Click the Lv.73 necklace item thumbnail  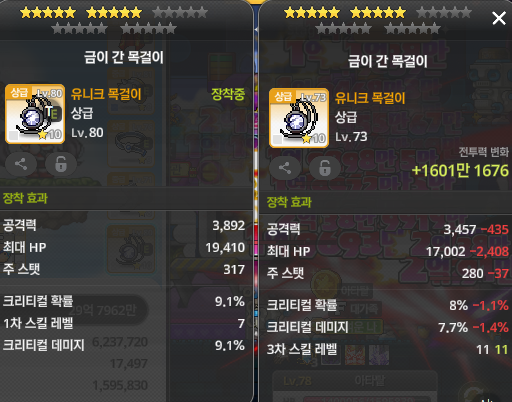tap(299, 118)
